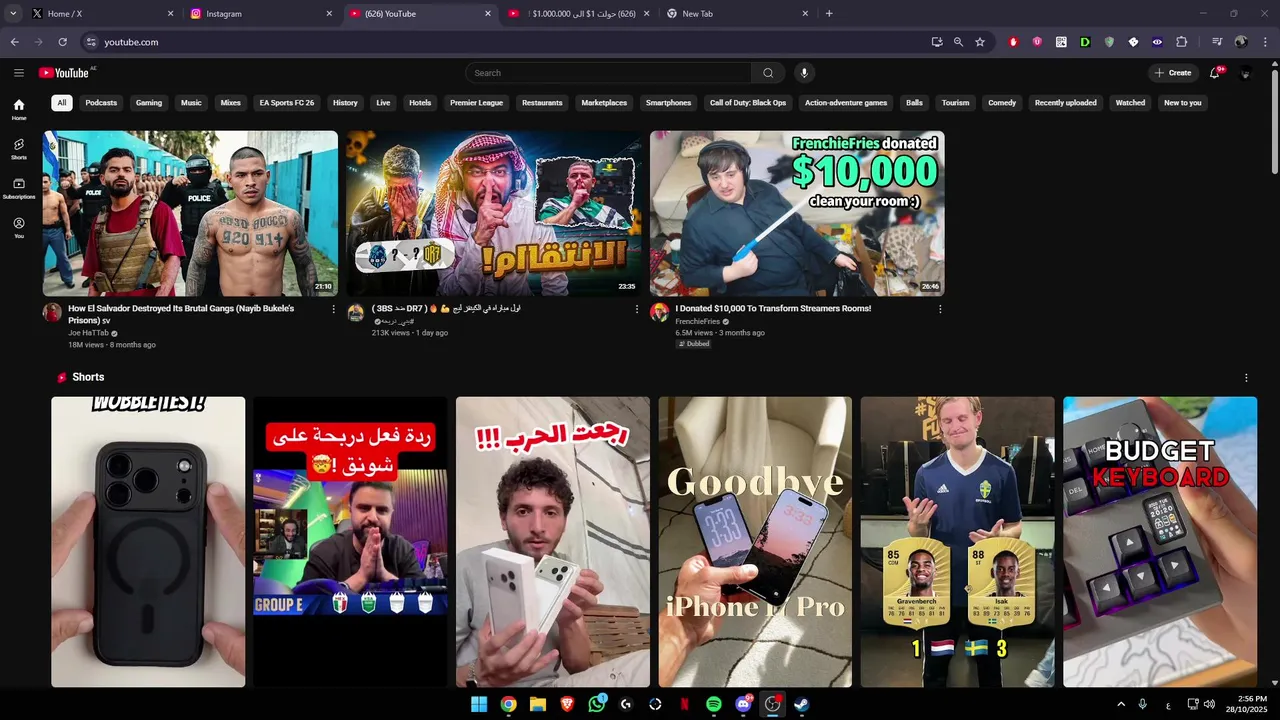The width and height of the screenshot is (1280, 720).
Task: Open the Joe HaTTab channel link
Action: click(x=88, y=333)
